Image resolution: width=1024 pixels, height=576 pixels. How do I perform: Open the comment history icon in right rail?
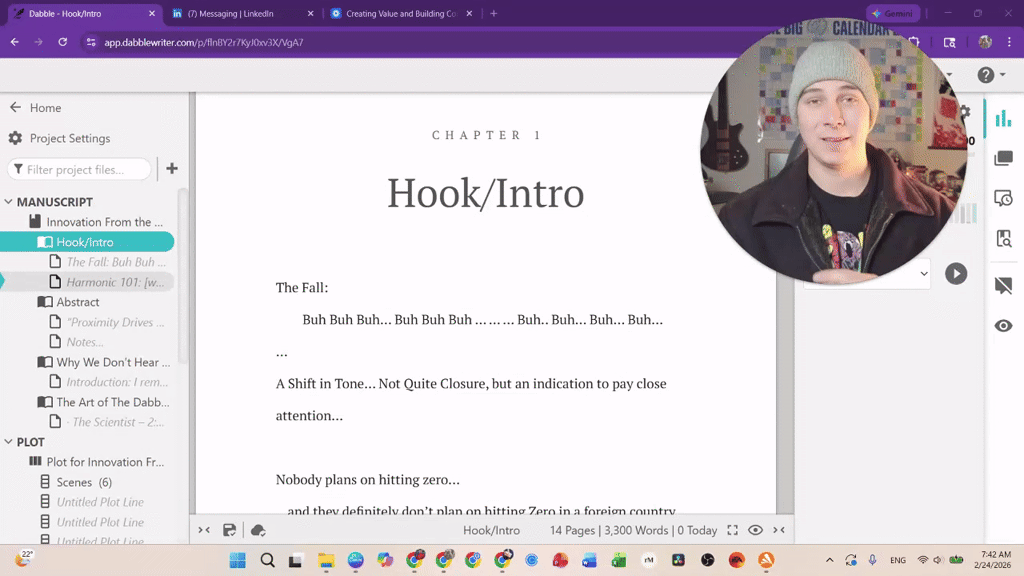(x=1003, y=198)
